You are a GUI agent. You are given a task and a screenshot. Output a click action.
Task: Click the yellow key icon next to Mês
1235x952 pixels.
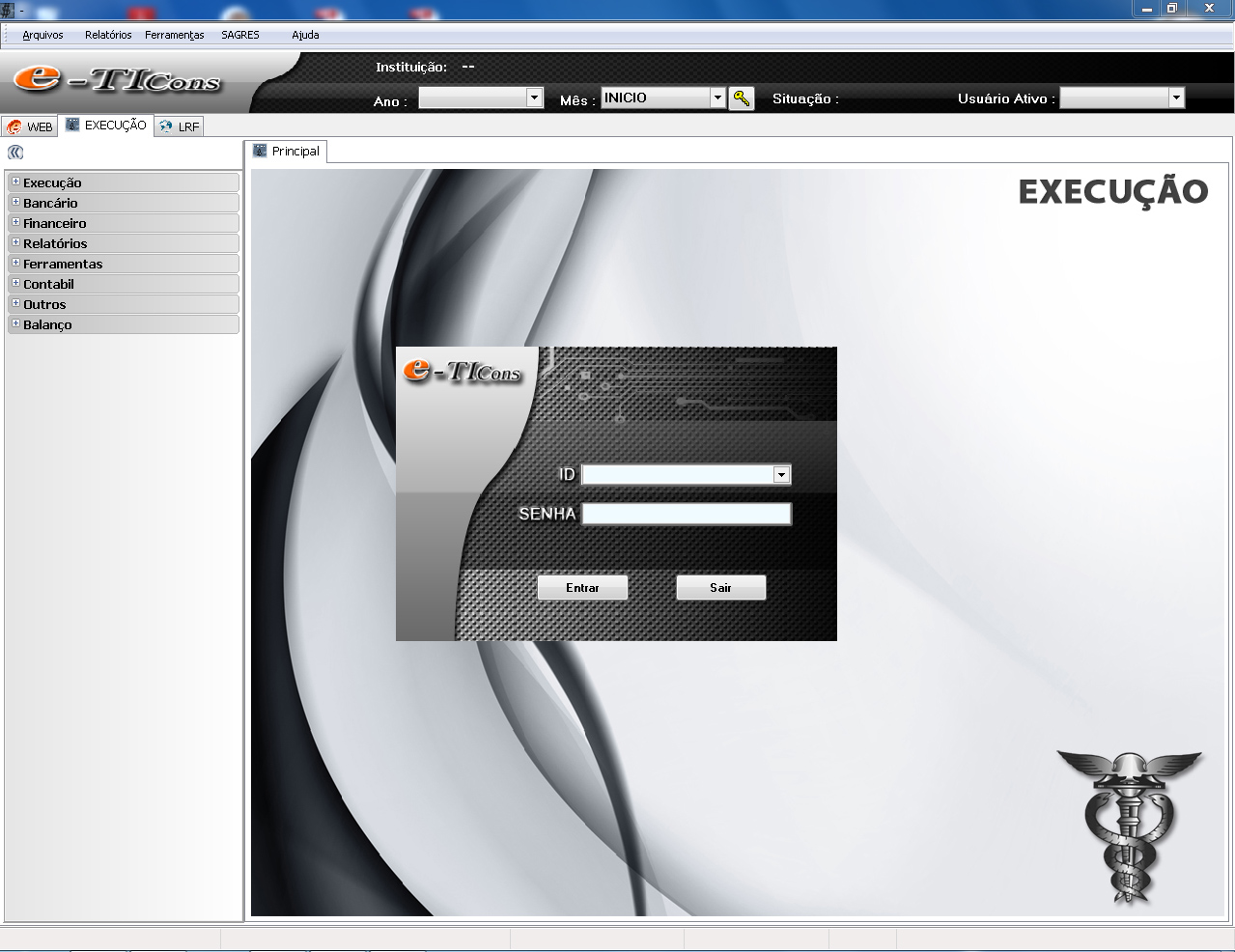point(741,98)
